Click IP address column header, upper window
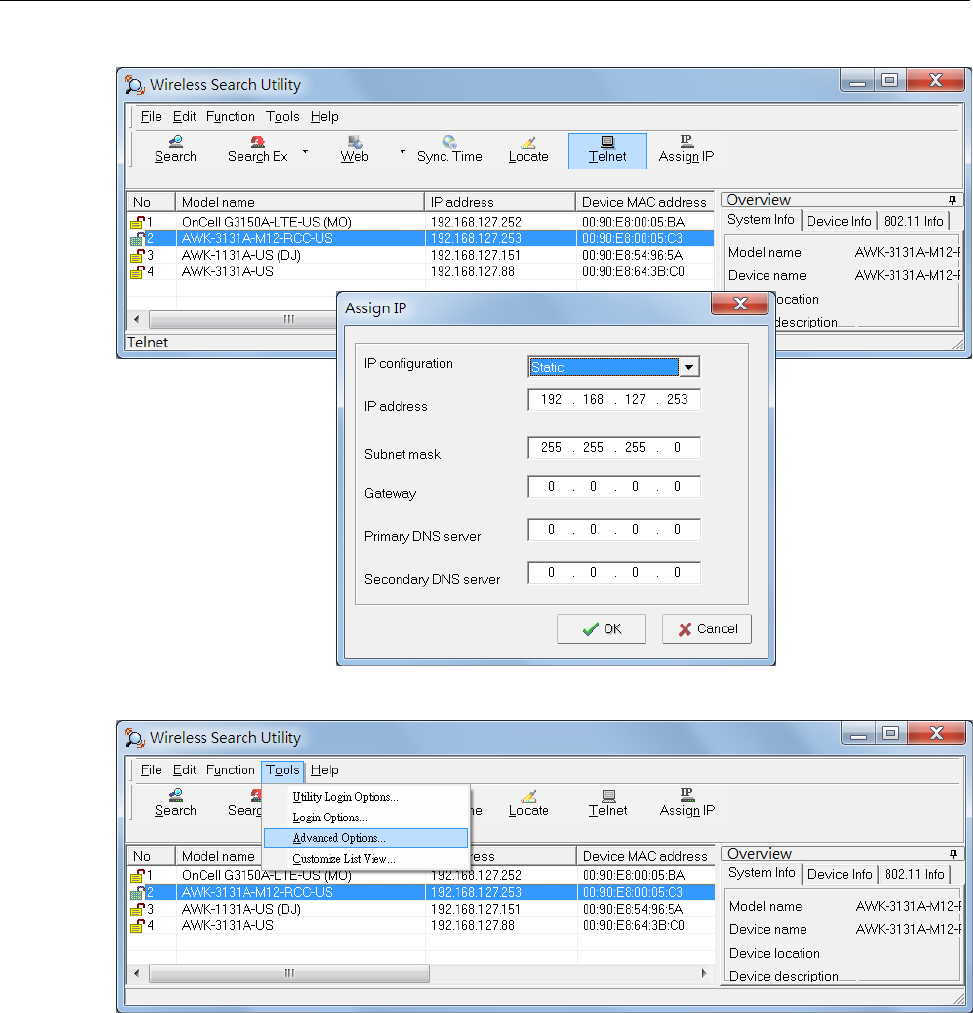 [499, 202]
